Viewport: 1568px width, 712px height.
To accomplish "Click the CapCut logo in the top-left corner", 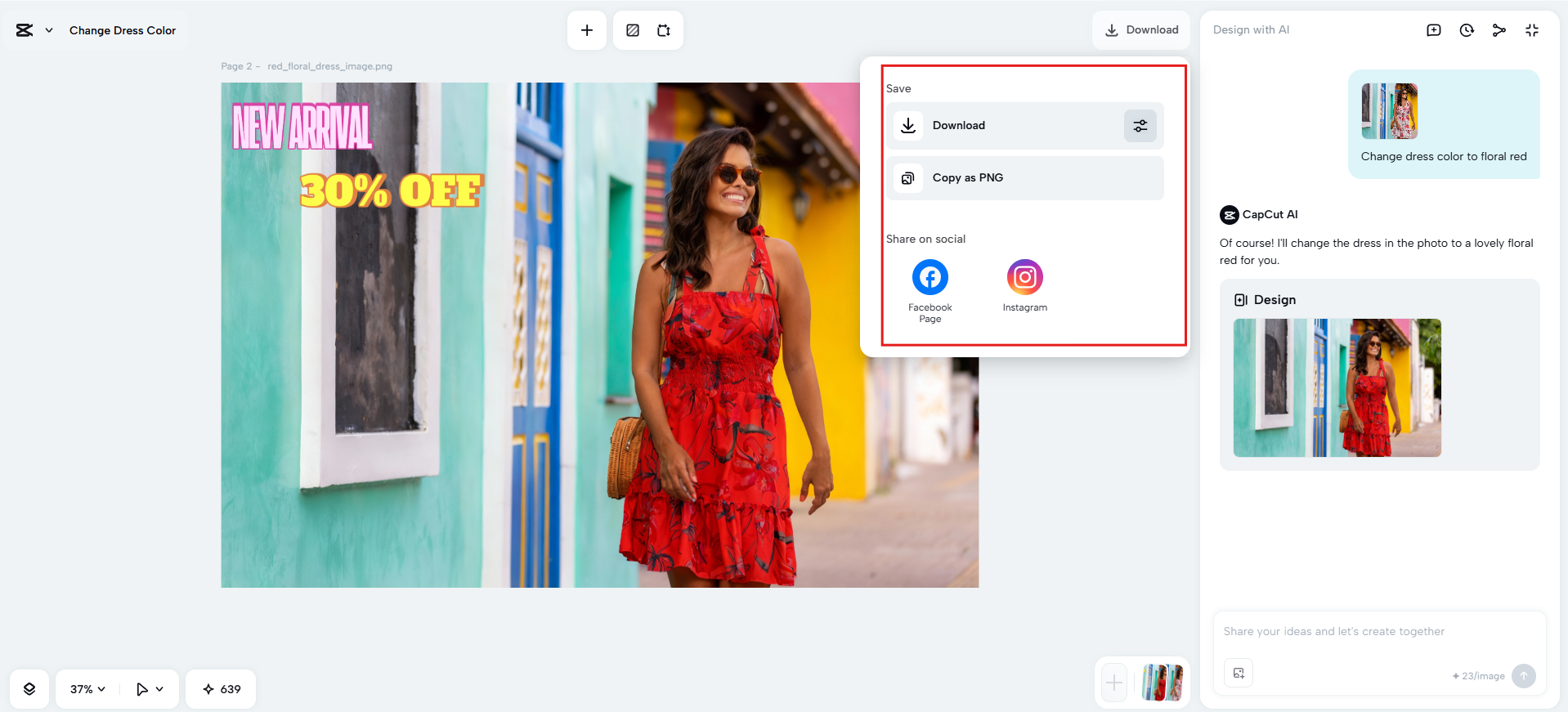I will (25, 30).
